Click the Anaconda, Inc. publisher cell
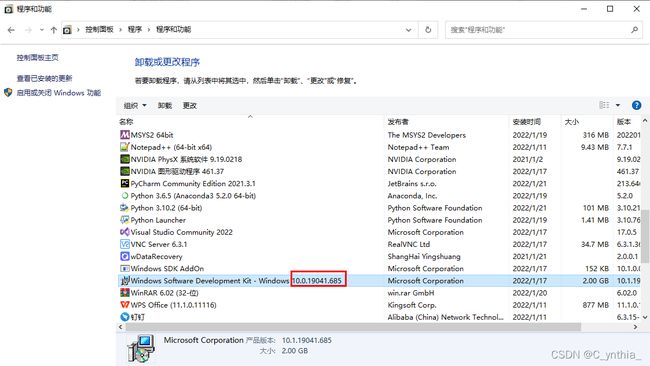 click(x=412, y=196)
